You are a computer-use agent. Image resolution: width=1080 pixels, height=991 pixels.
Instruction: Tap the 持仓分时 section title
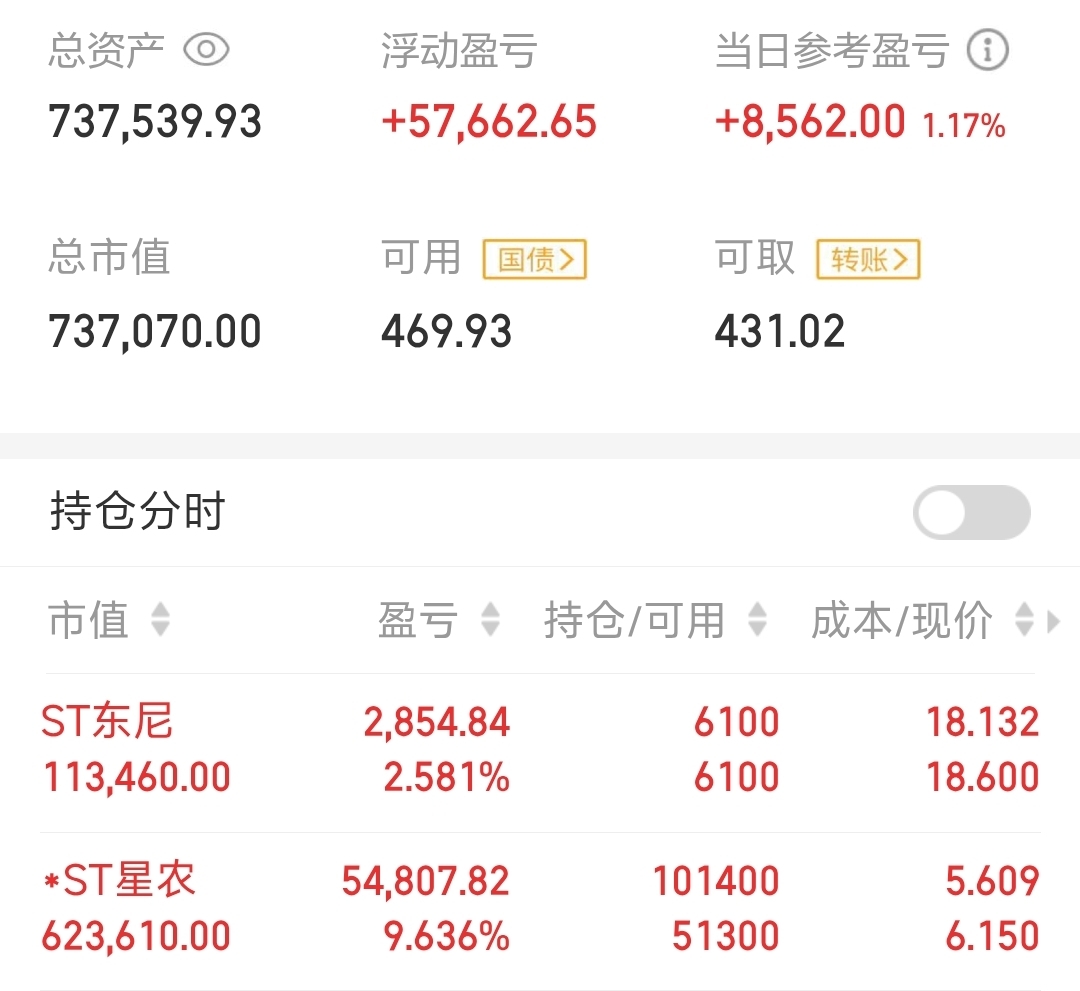[x=137, y=511]
